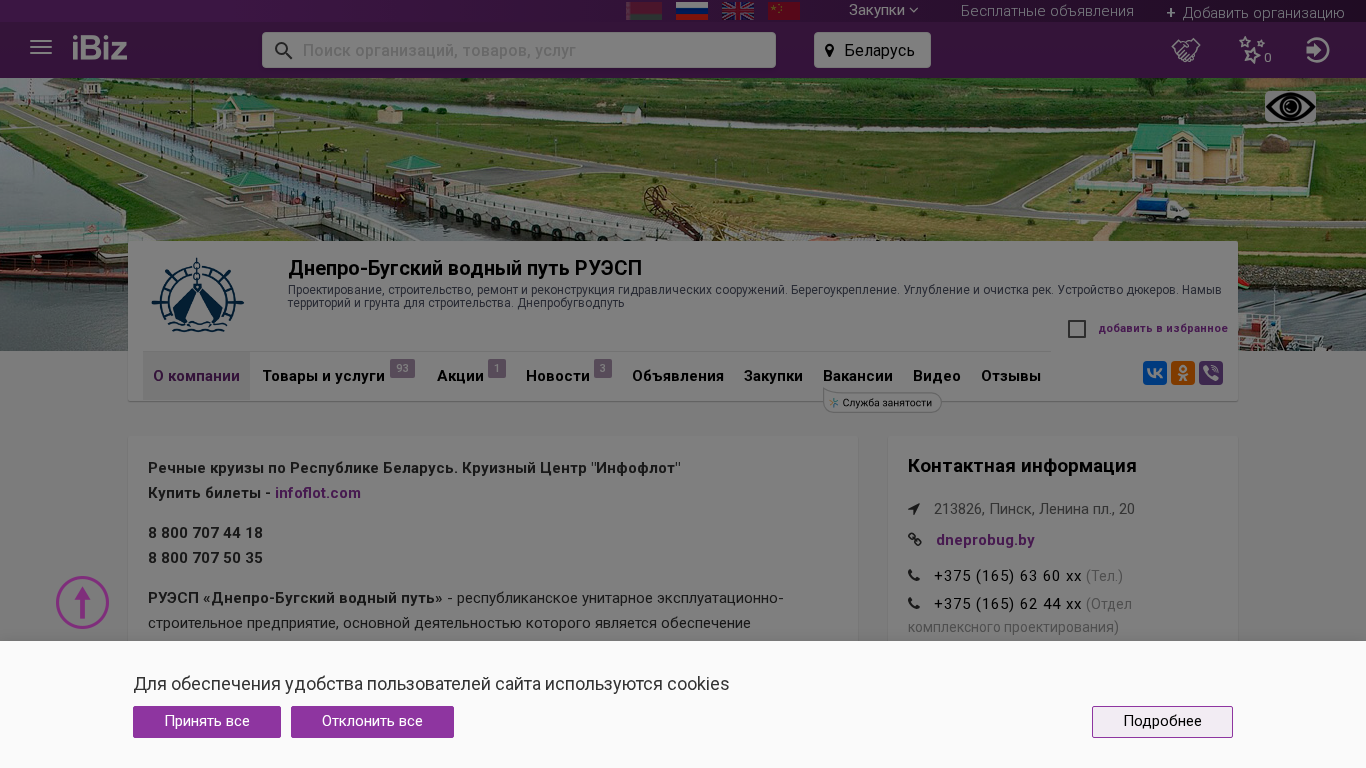Open the 'Объявления' tab

click(678, 376)
